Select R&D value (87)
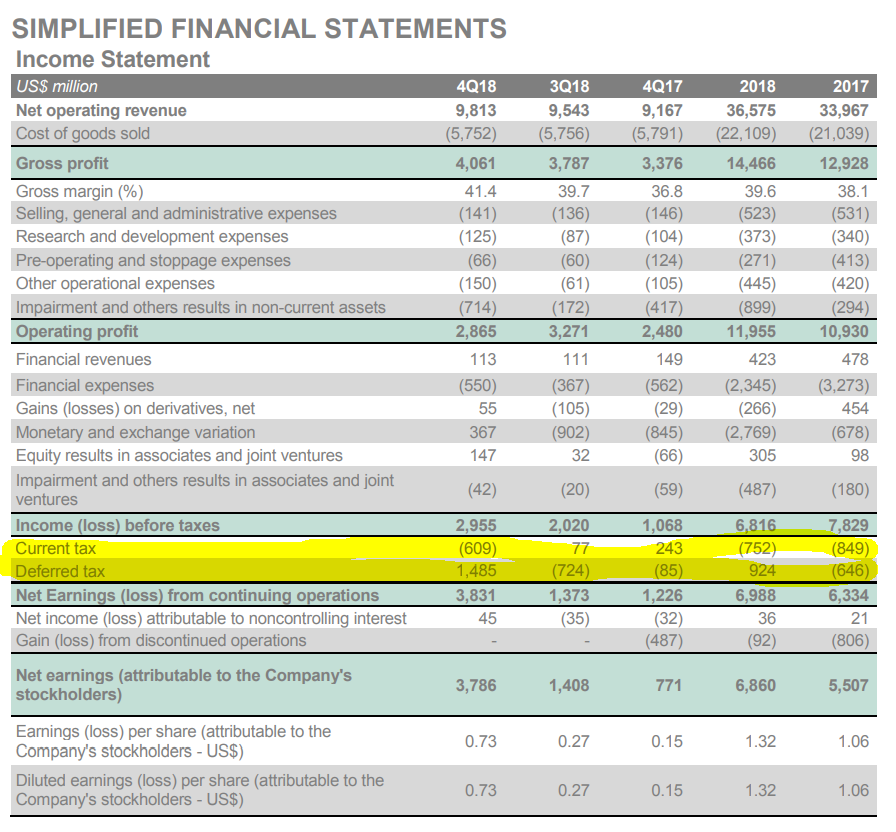 [x=575, y=237]
